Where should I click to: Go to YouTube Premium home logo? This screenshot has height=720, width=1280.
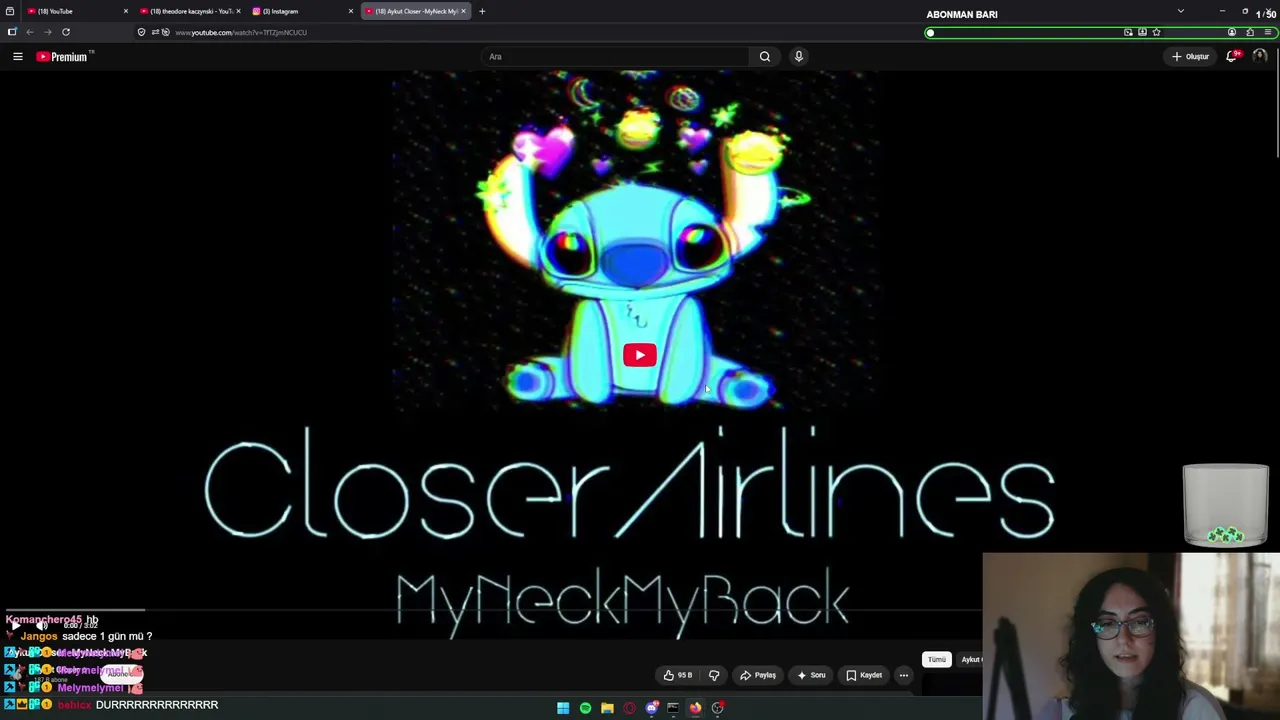63,57
